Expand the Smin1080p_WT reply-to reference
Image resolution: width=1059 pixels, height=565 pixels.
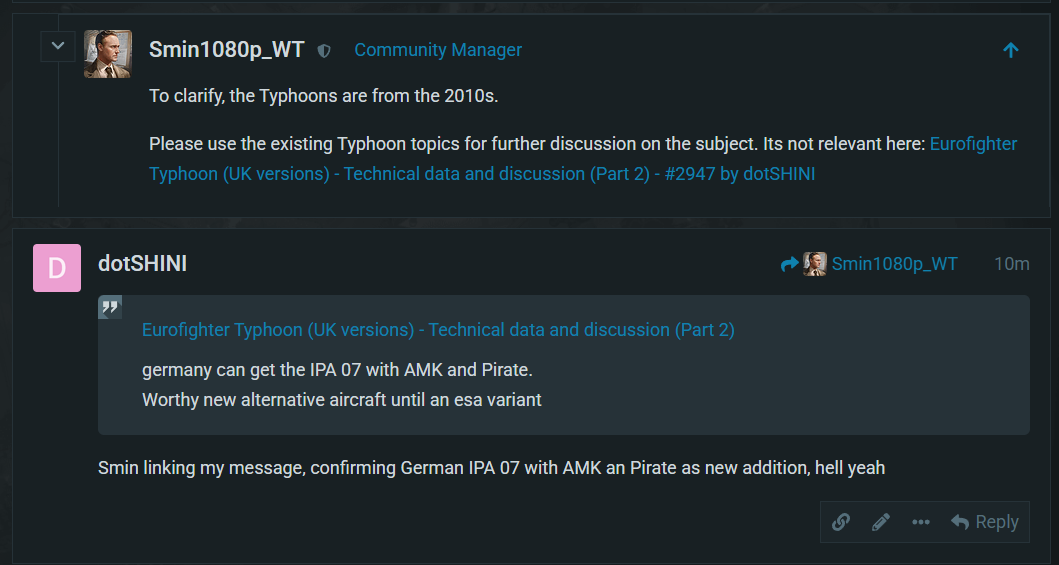click(x=894, y=264)
